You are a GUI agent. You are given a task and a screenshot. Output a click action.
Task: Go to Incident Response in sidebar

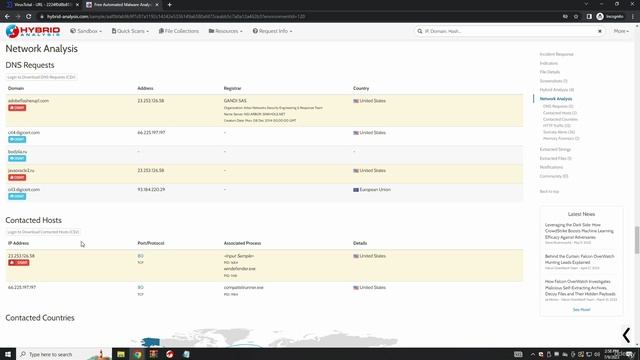point(556,54)
